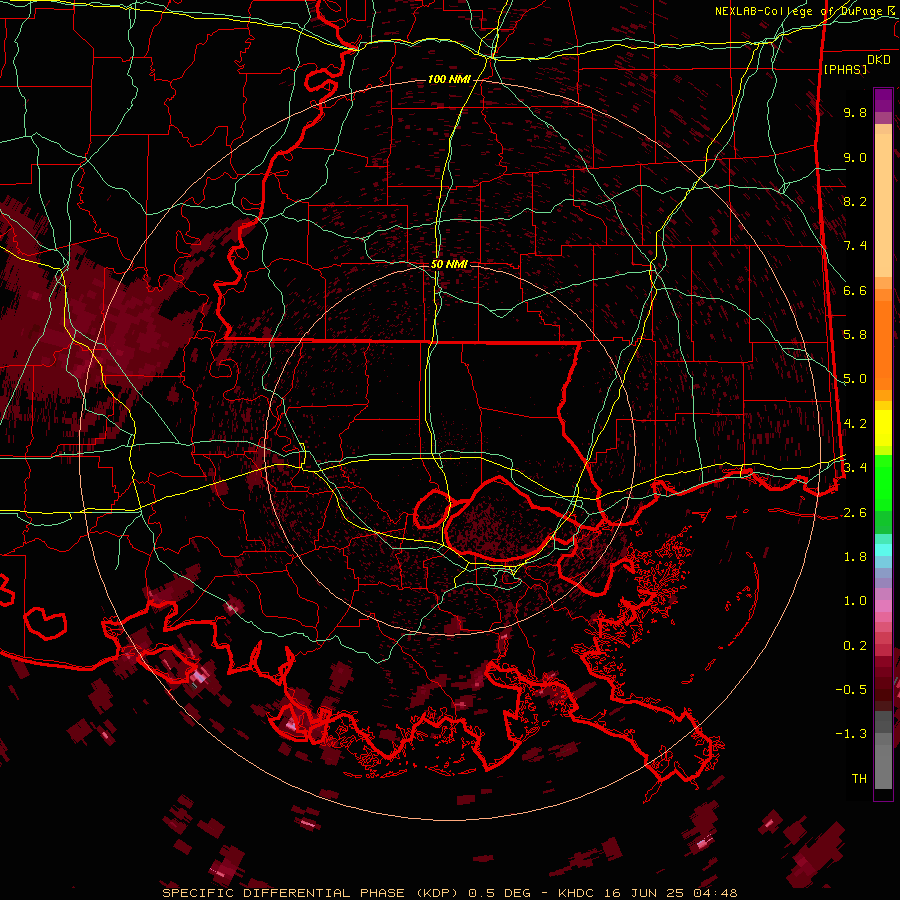Click the 4.2 scale value
Image resolution: width=900 pixels, height=900 pixels.
pos(855,424)
